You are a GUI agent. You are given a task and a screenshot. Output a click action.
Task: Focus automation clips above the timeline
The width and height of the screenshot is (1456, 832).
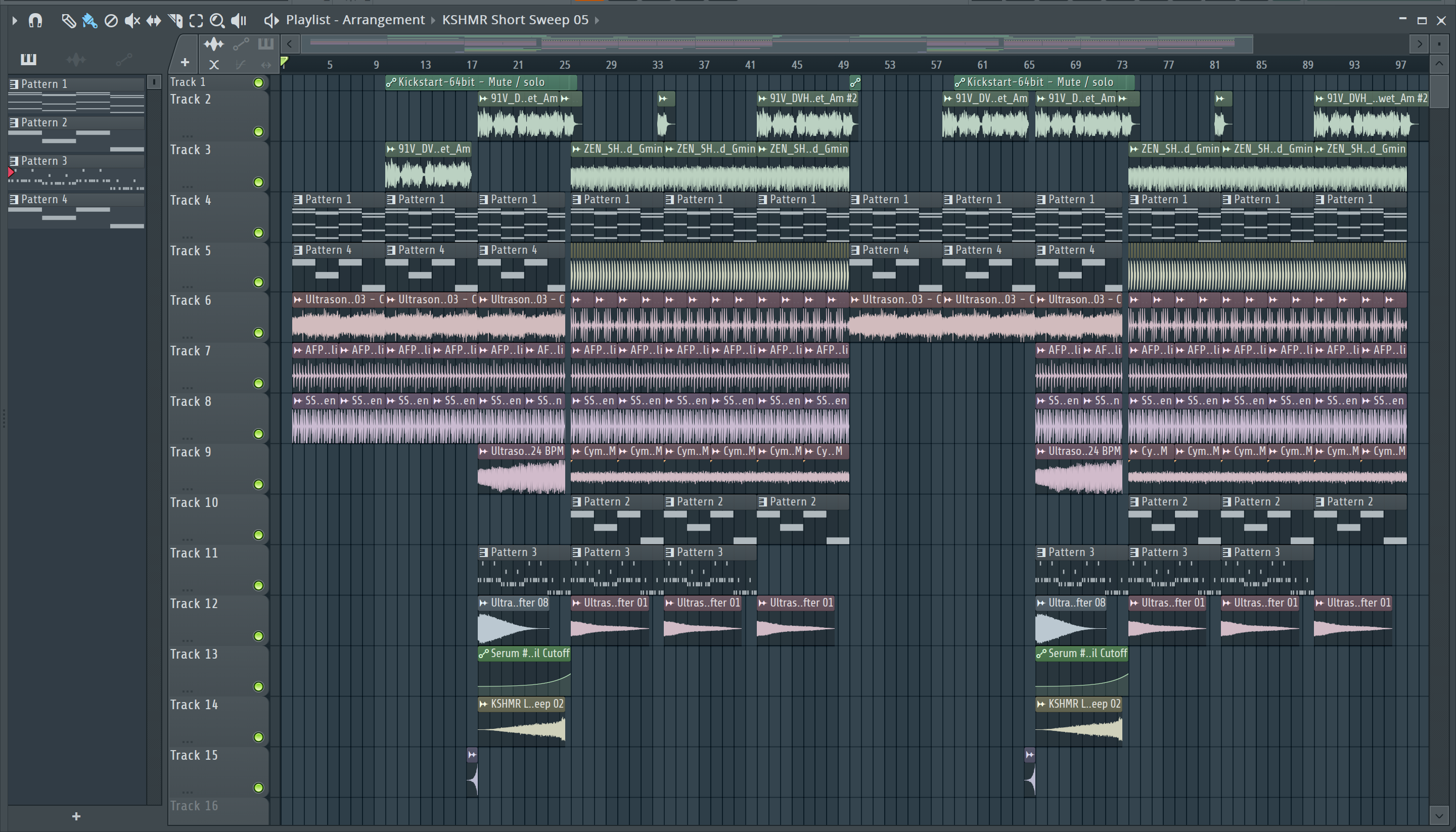[x=241, y=44]
